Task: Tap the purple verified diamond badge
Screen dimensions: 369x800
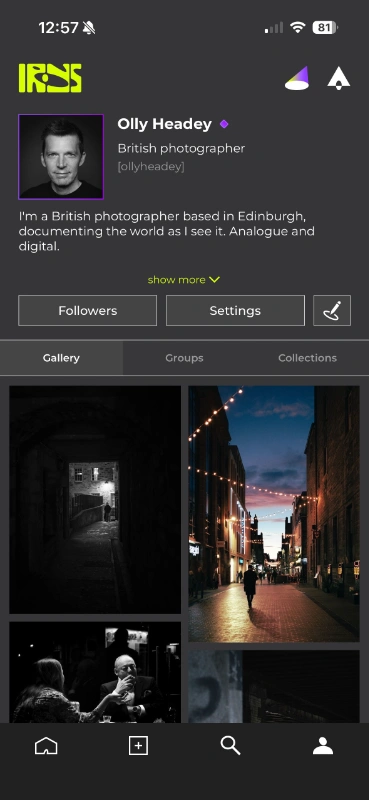Action: (x=224, y=124)
